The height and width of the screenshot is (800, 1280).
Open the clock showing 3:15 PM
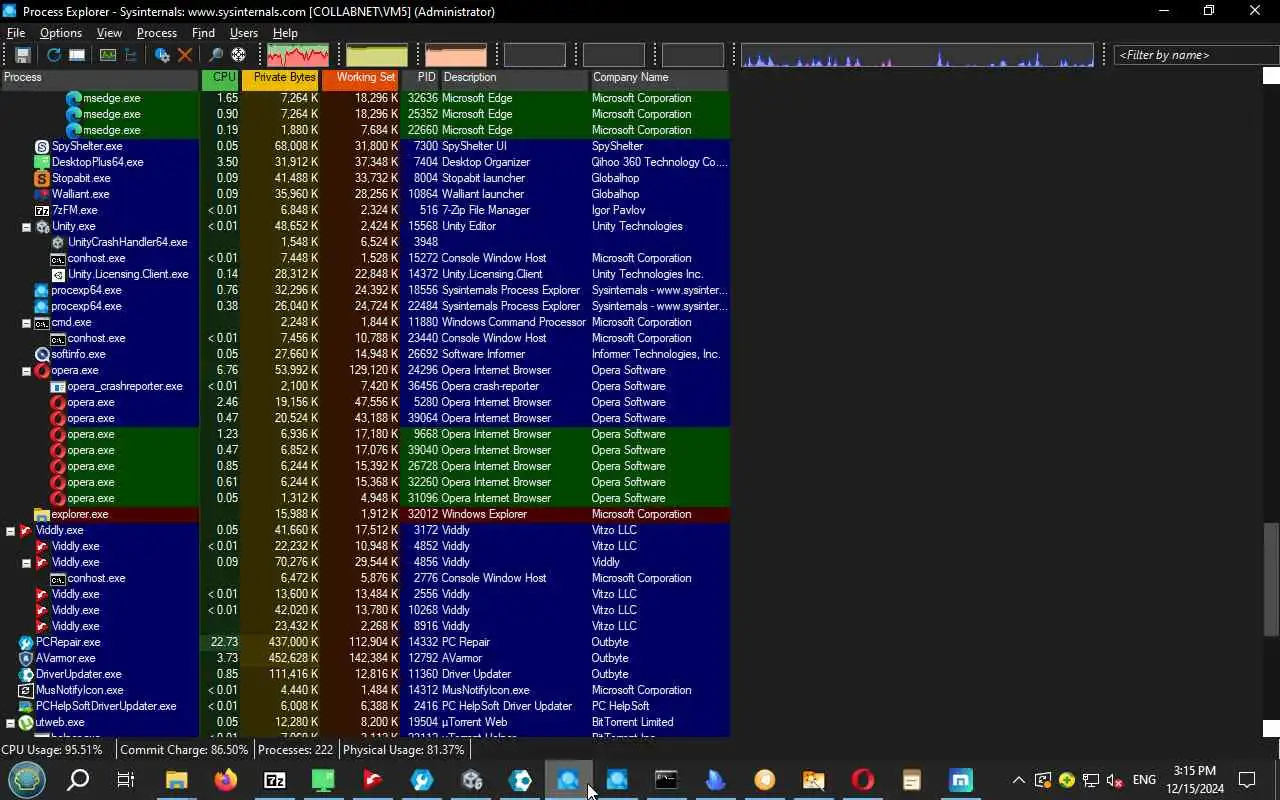click(x=1195, y=780)
